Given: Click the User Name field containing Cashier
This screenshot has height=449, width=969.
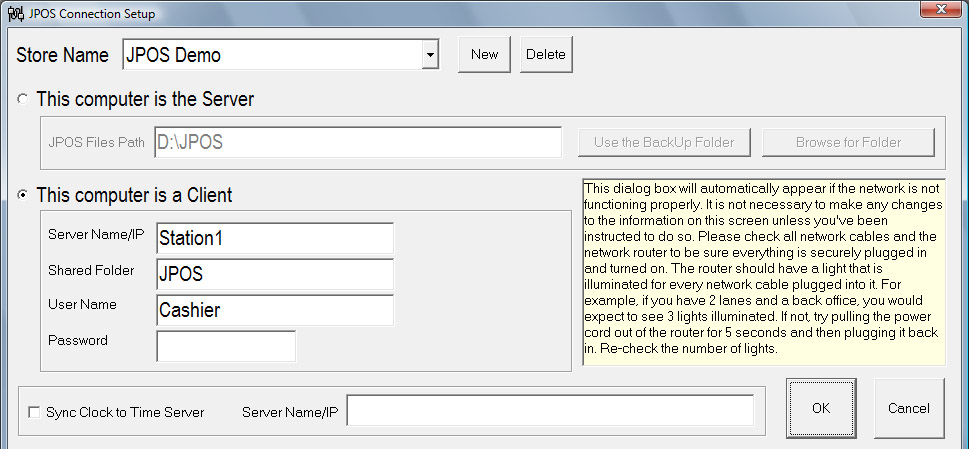Looking at the screenshot, I should [275, 310].
